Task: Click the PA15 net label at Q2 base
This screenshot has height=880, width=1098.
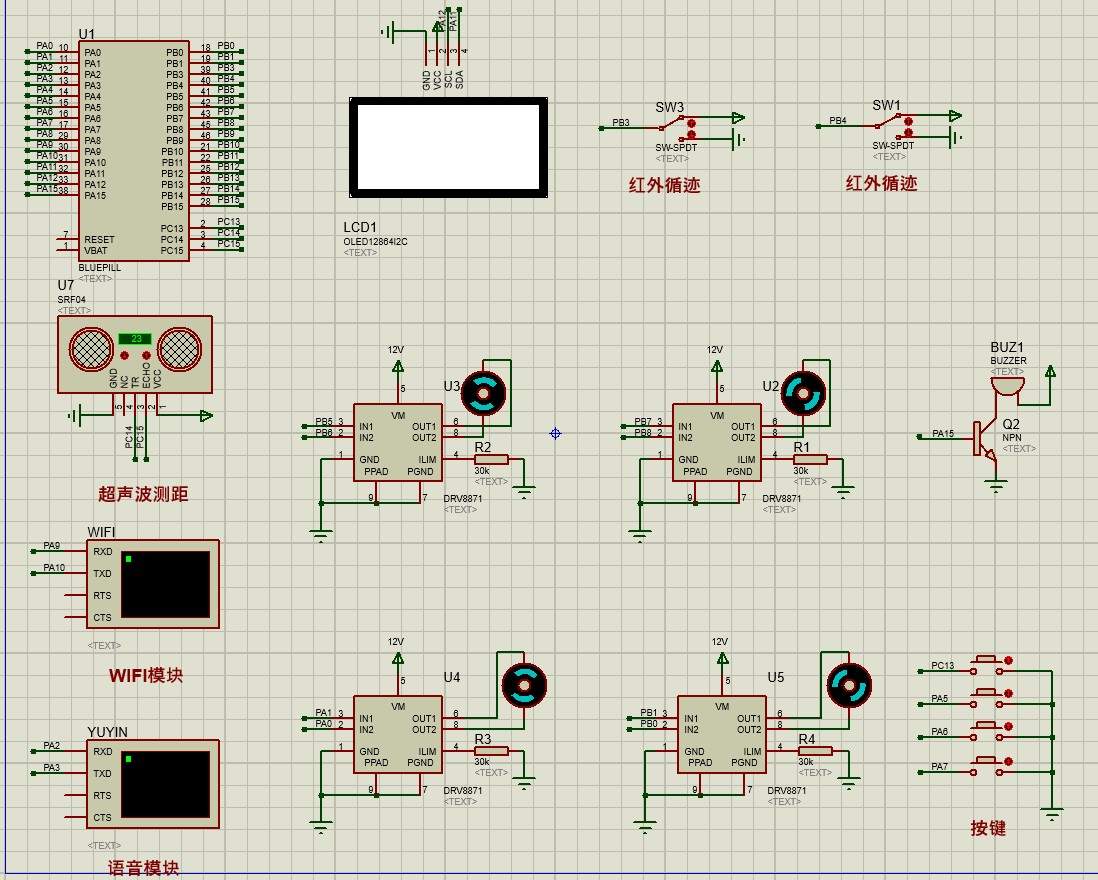Action: pyautogui.click(x=943, y=433)
